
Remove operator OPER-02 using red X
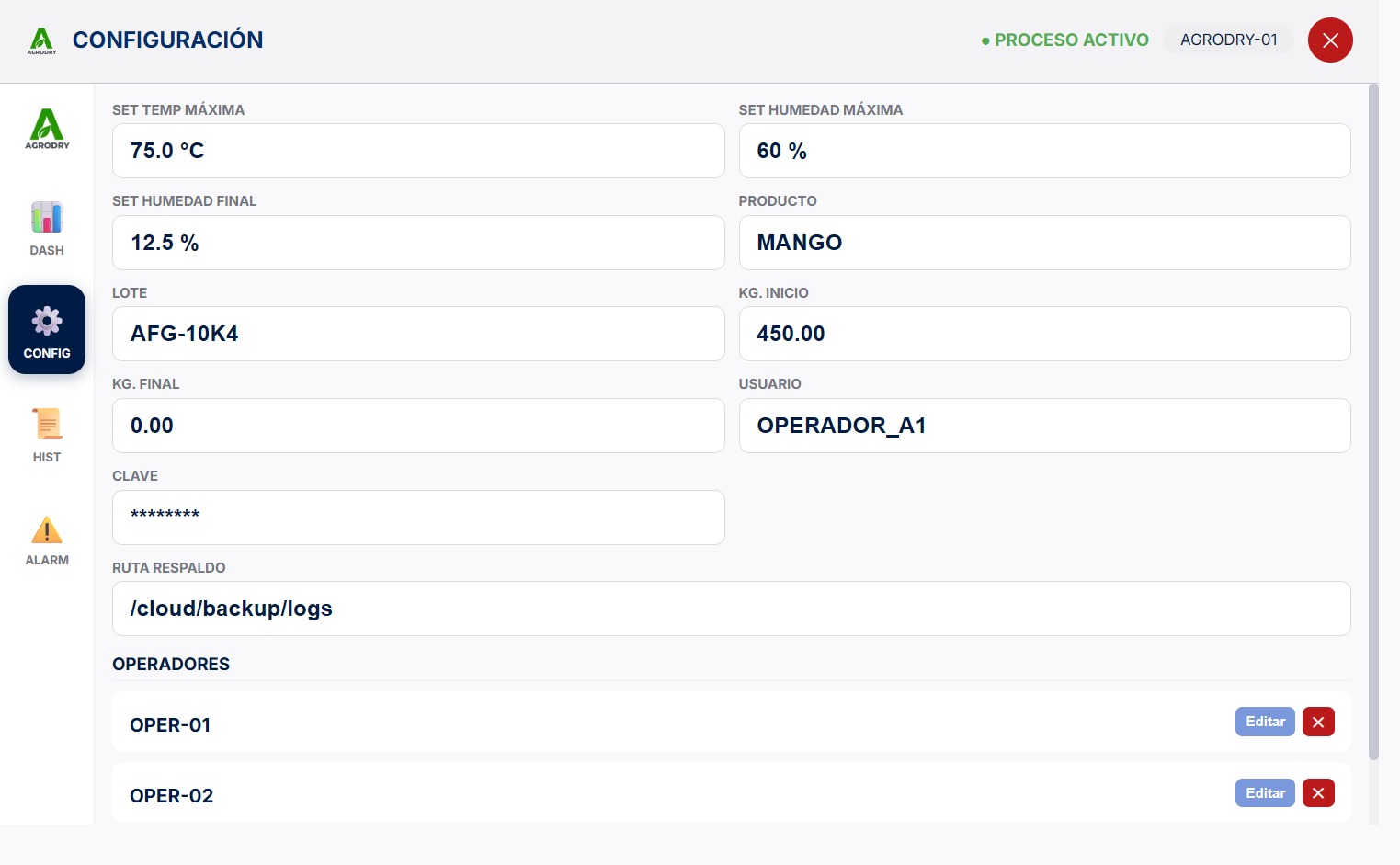1318,792
